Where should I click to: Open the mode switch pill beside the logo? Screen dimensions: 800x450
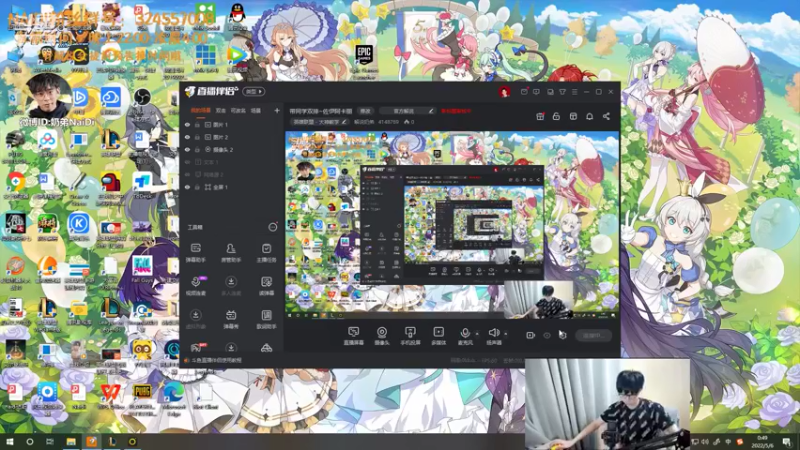pyautogui.click(x=254, y=92)
